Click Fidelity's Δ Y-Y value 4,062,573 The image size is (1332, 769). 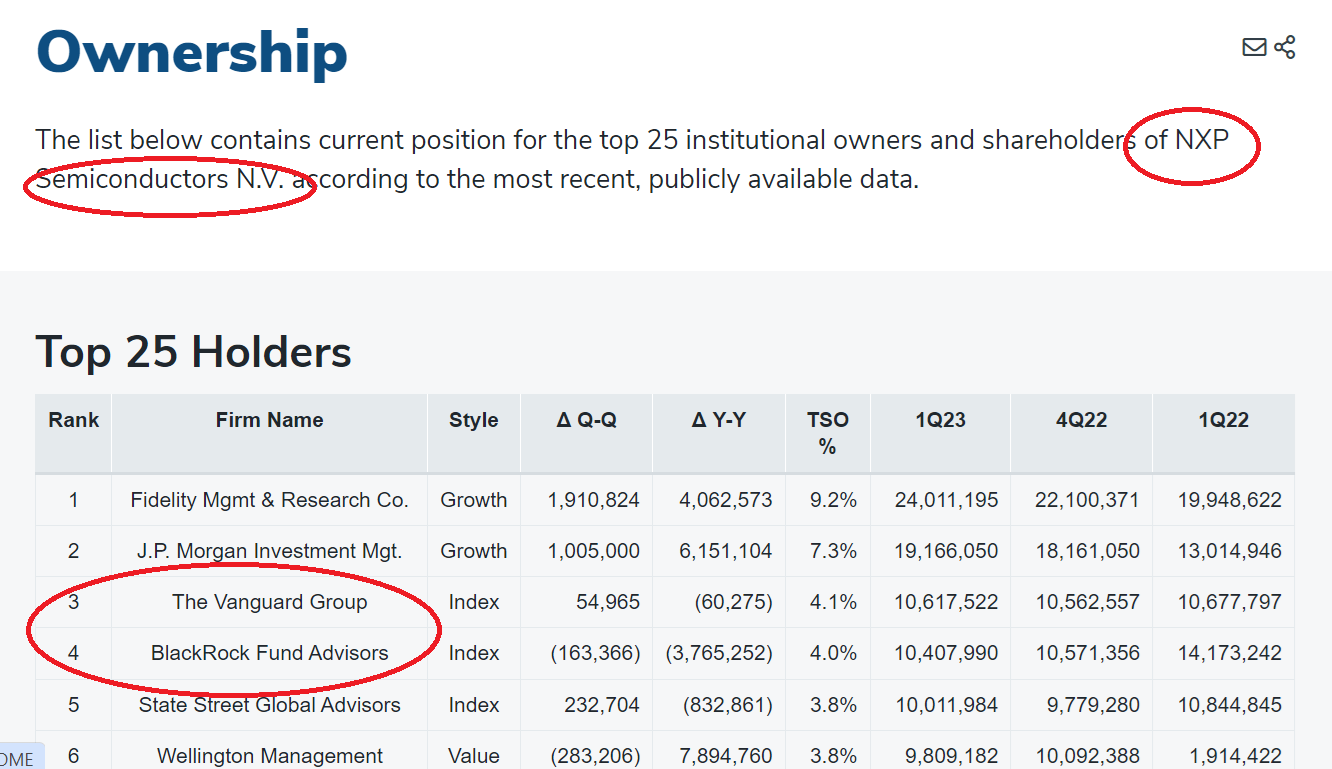[x=726, y=500]
